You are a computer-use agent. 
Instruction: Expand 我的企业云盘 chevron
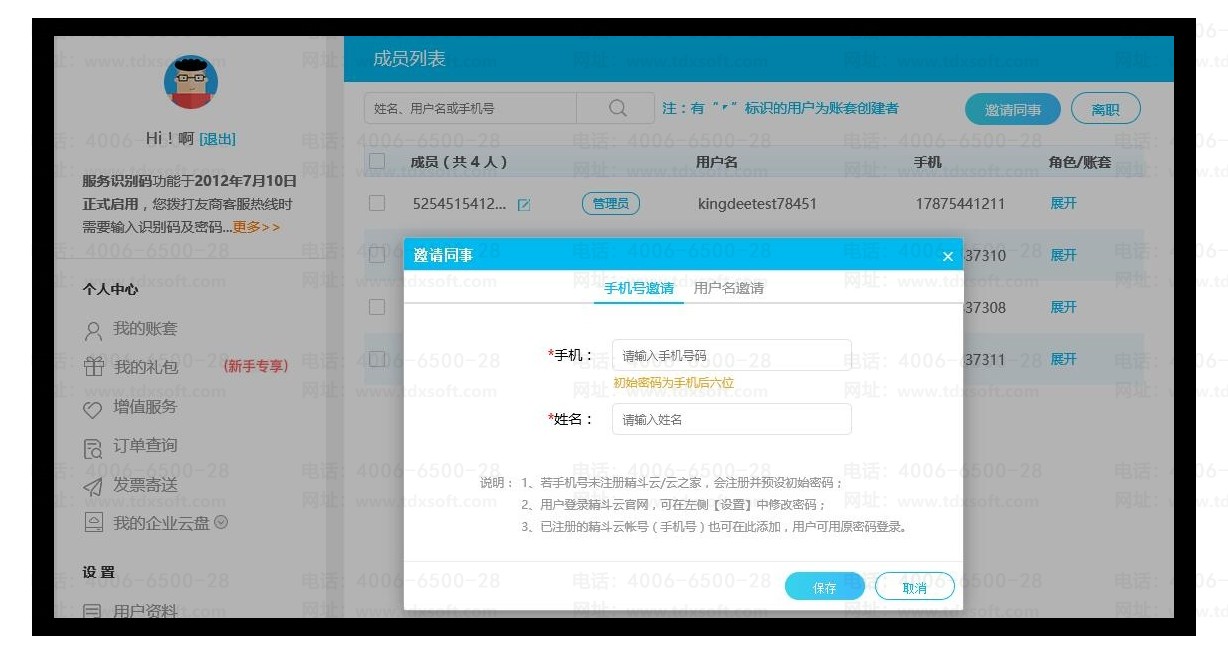221,522
